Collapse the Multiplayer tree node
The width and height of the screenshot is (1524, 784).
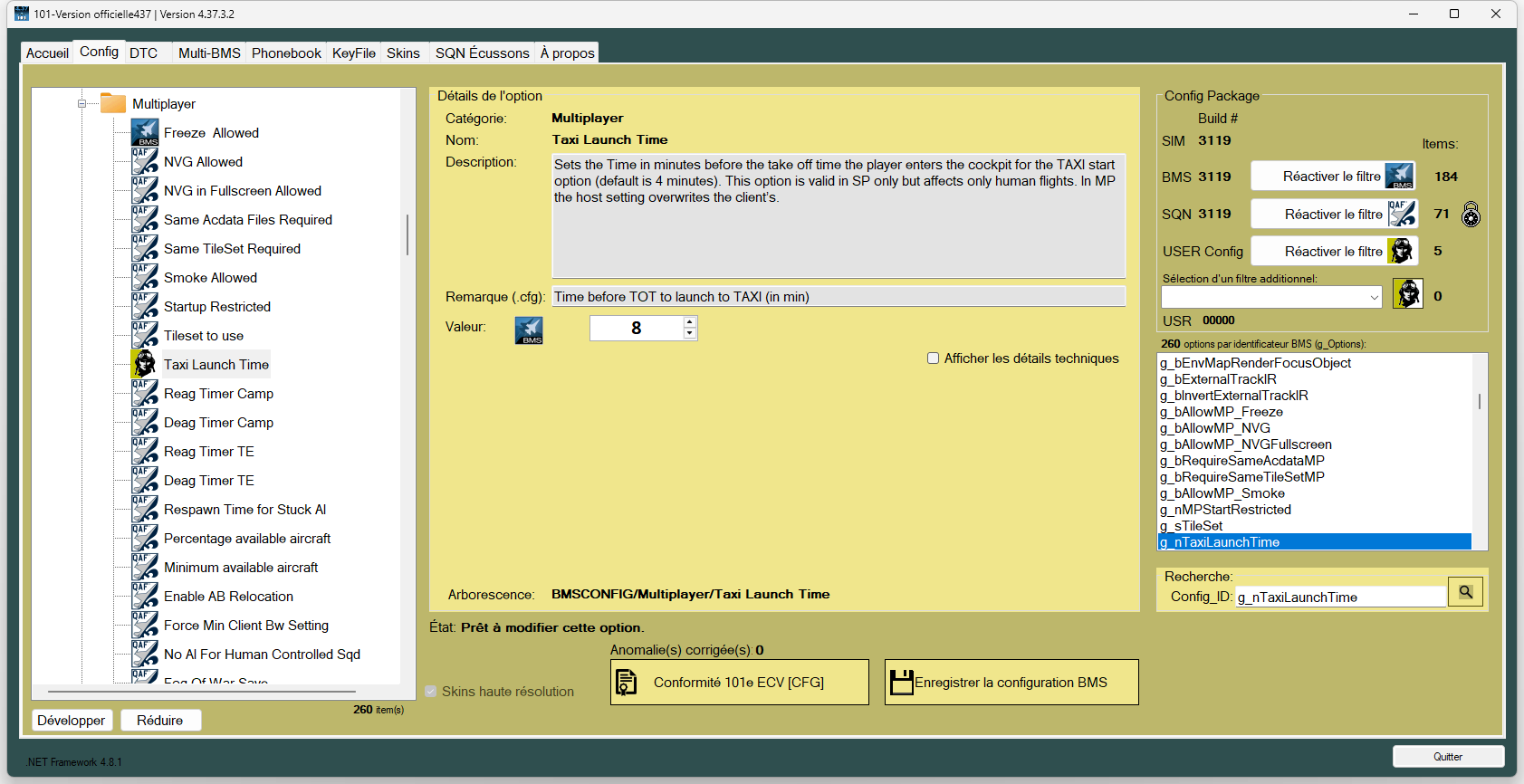point(81,104)
